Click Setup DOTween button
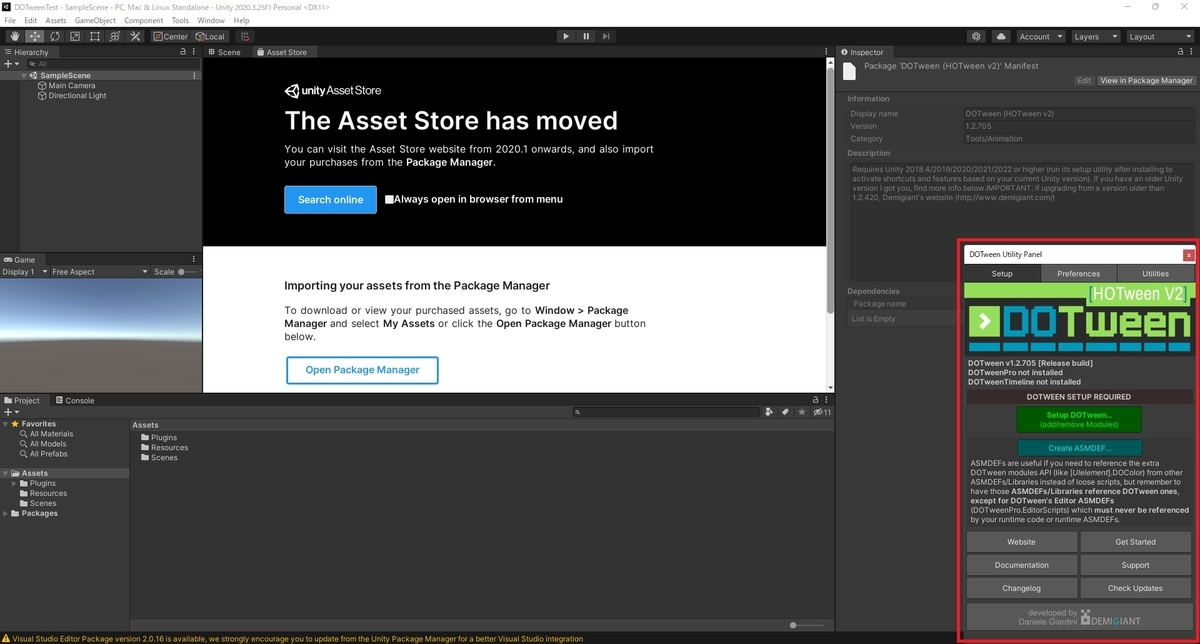The height and width of the screenshot is (644, 1200). (x=1079, y=420)
